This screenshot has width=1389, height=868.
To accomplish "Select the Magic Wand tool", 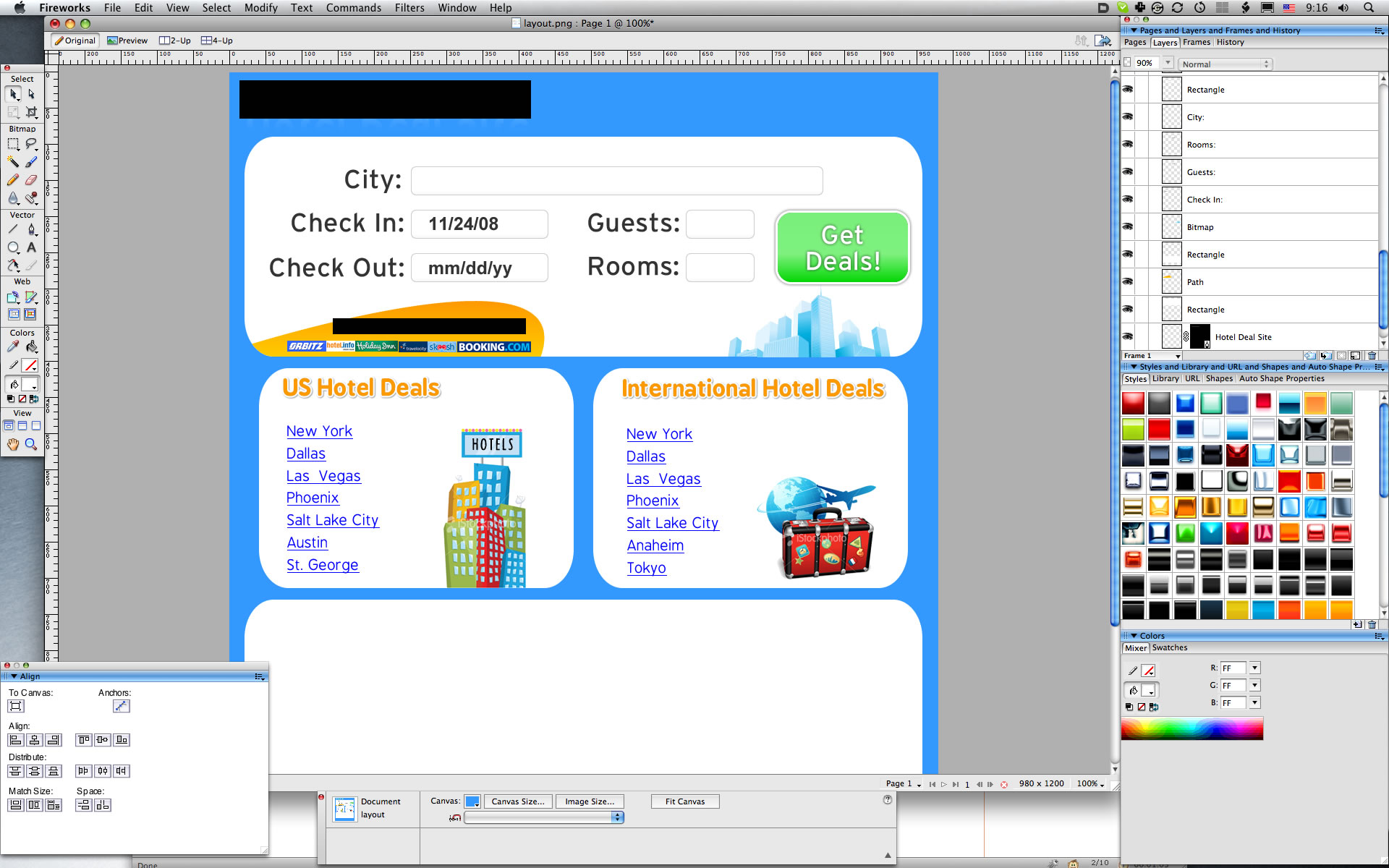I will (x=13, y=162).
